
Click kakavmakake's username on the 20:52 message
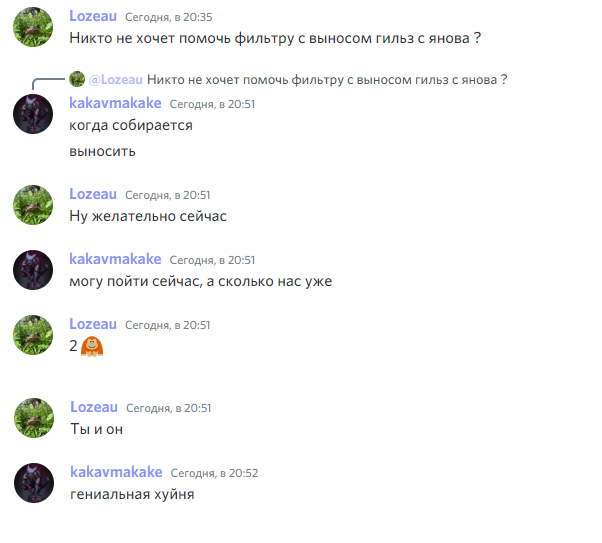coord(116,472)
